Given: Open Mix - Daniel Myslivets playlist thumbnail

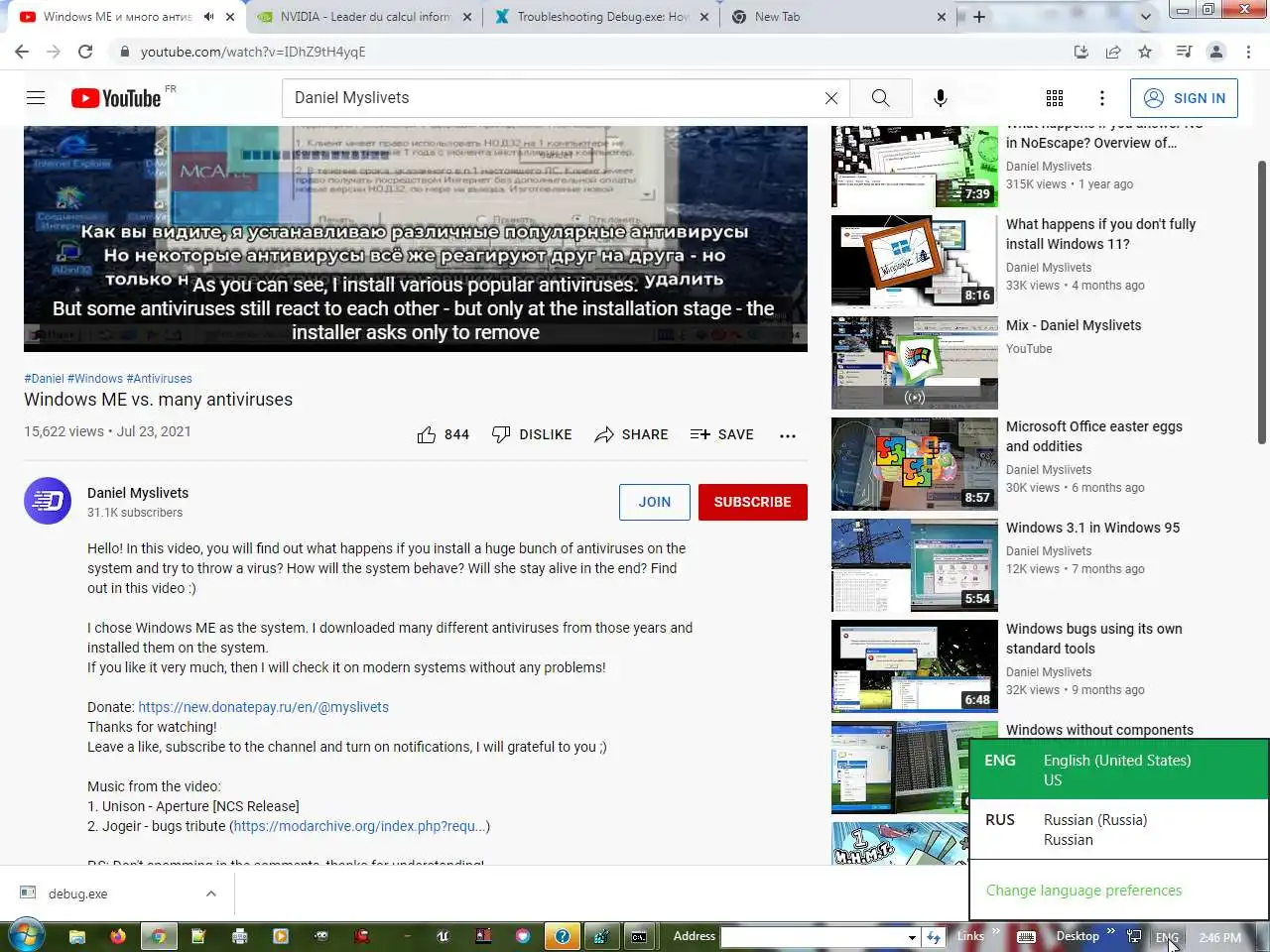Looking at the screenshot, I should pyautogui.click(x=914, y=363).
